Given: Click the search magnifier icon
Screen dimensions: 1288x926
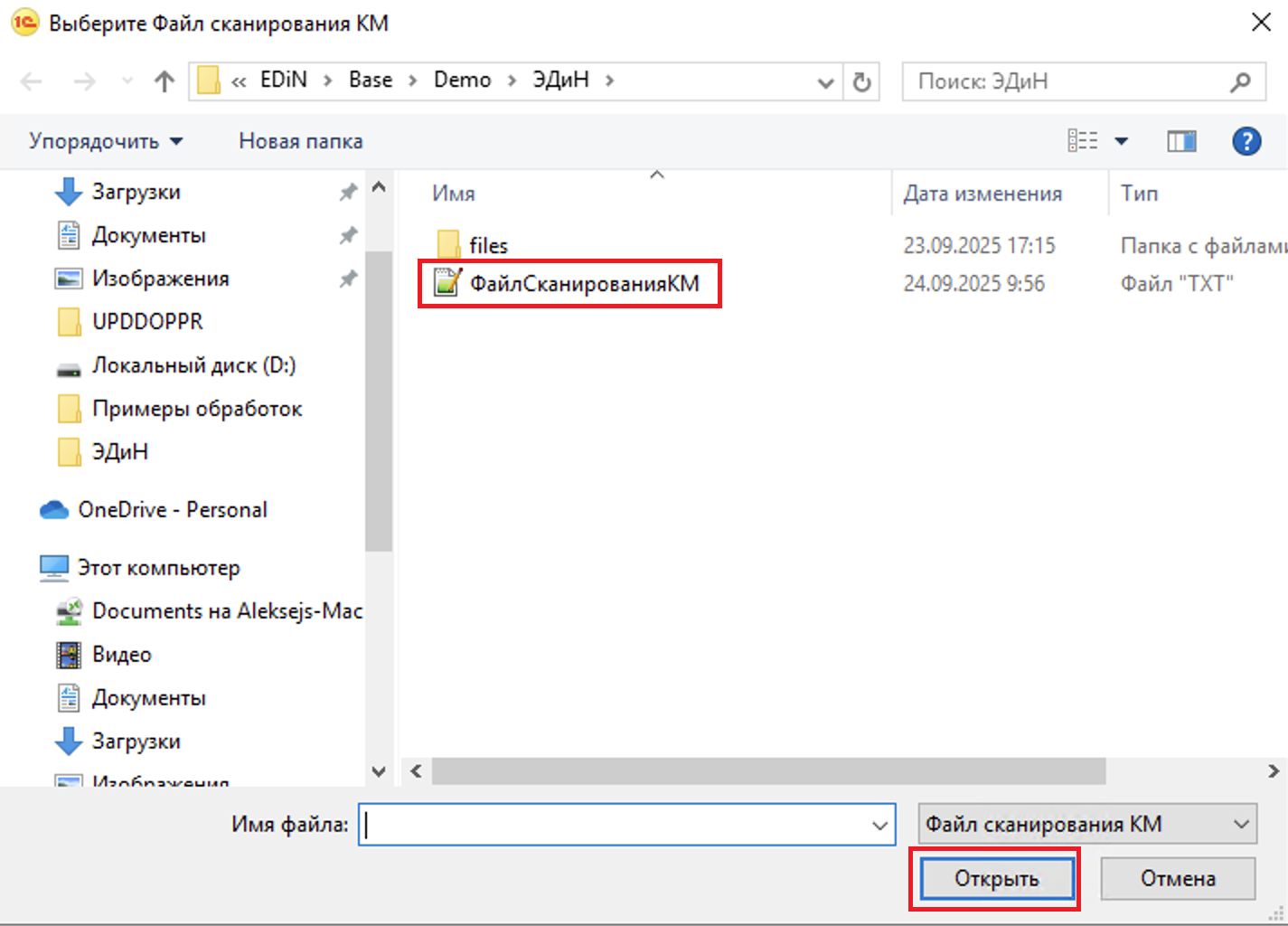Looking at the screenshot, I should [1241, 81].
